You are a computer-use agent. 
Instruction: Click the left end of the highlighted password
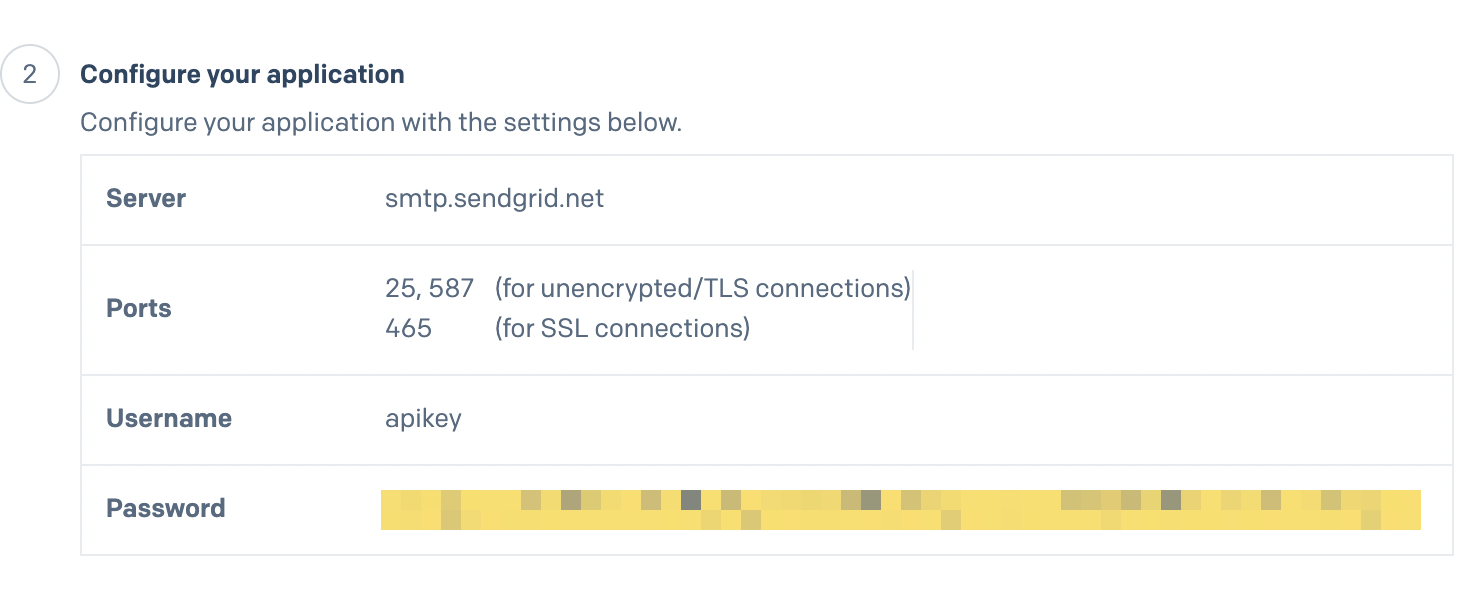[x=390, y=509]
